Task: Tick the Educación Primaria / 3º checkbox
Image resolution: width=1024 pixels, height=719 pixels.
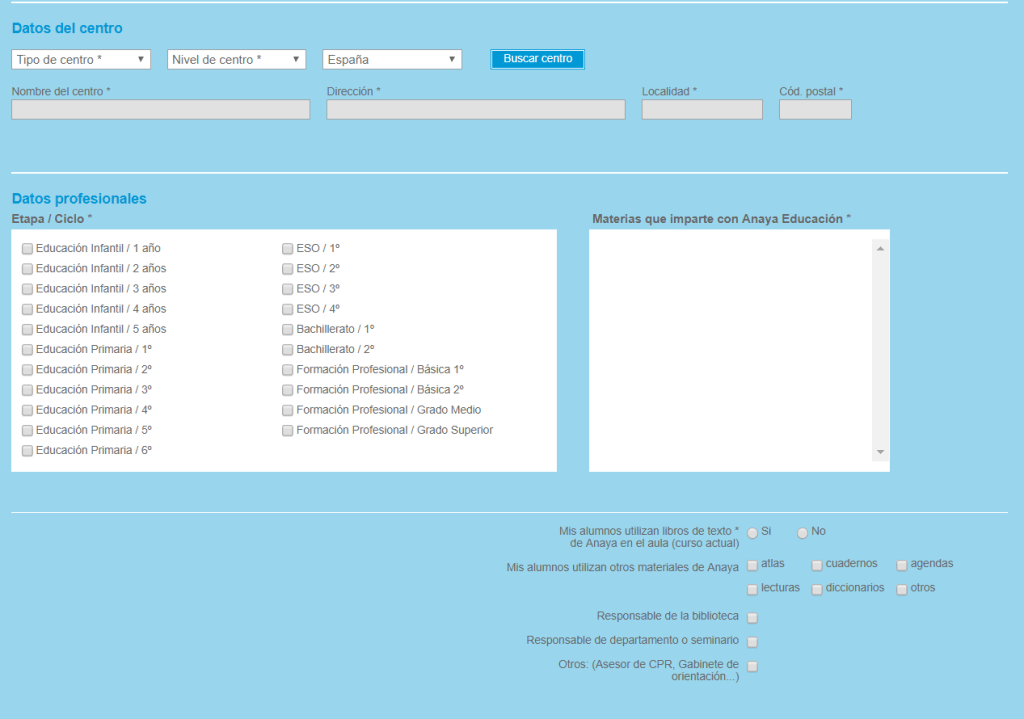Action: pyautogui.click(x=28, y=390)
